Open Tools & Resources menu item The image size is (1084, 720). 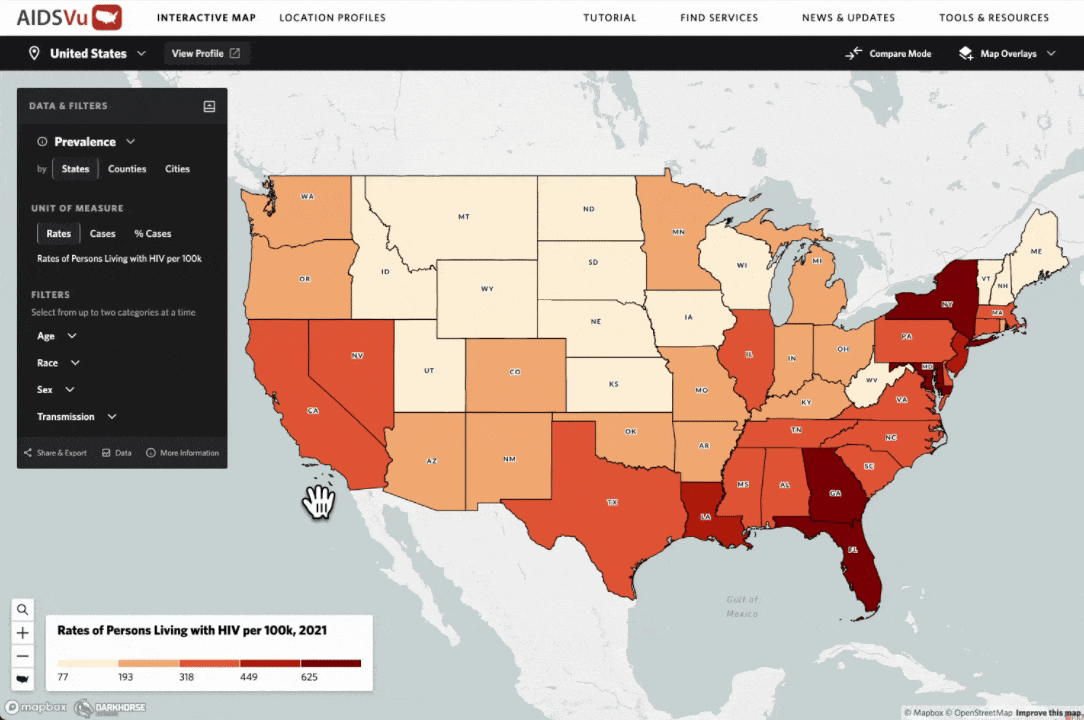tap(993, 17)
